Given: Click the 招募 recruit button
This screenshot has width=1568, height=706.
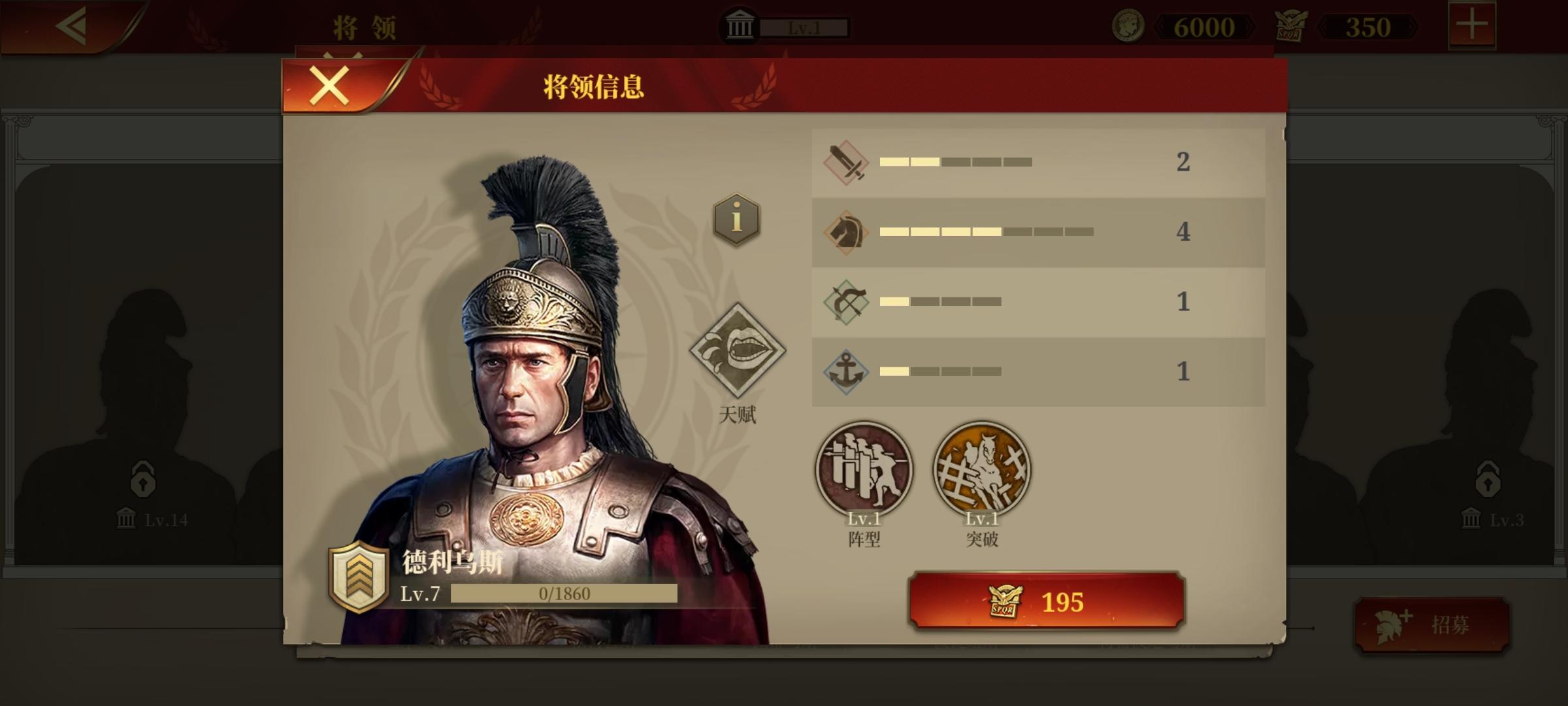Looking at the screenshot, I should coord(1432,625).
